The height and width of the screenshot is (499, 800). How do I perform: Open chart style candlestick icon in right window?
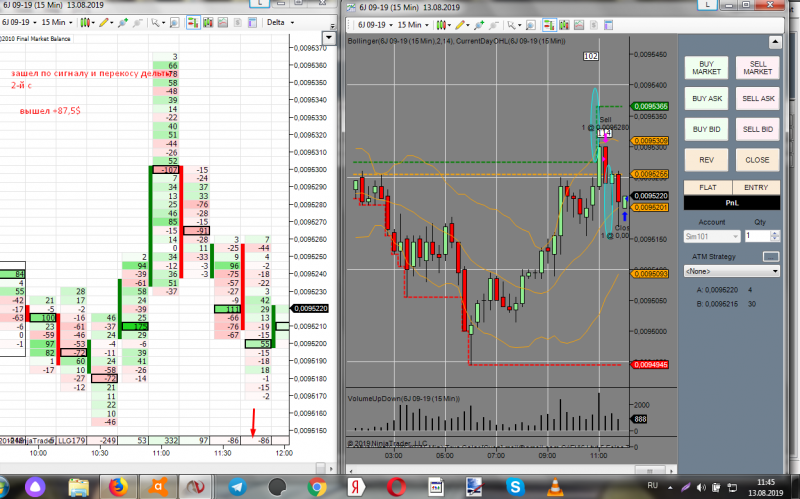click(x=440, y=25)
